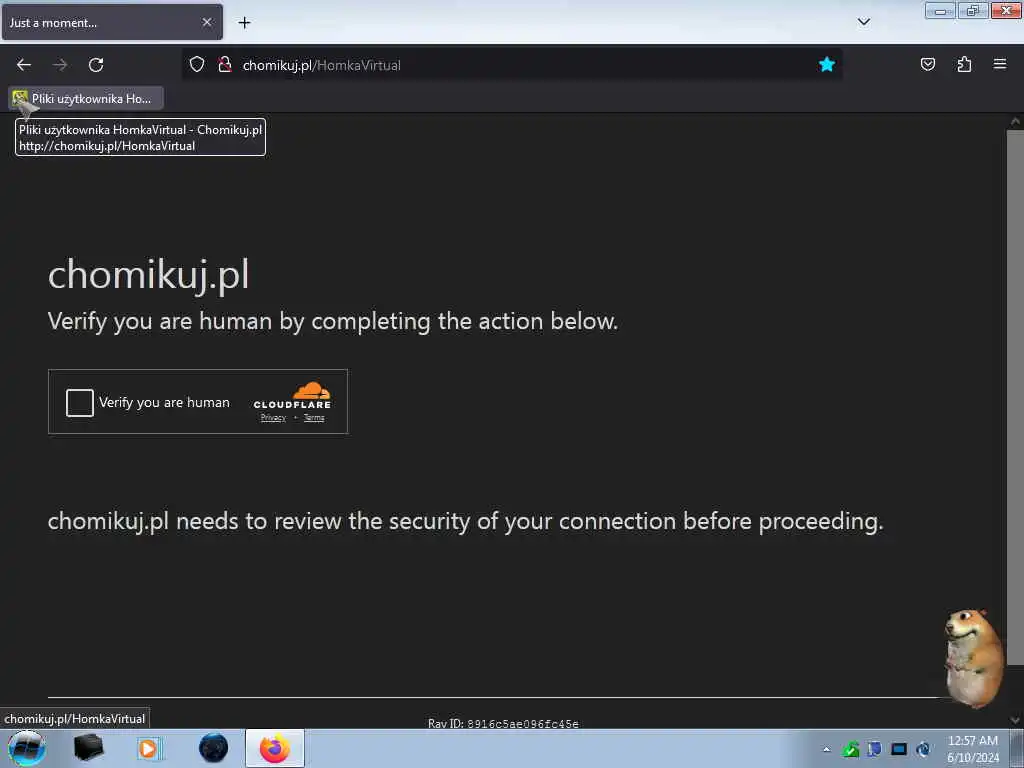Focus the chomikuj.pl address bar
The height and width of the screenshot is (768, 1024).
pyautogui.click(x=512, y=65)
